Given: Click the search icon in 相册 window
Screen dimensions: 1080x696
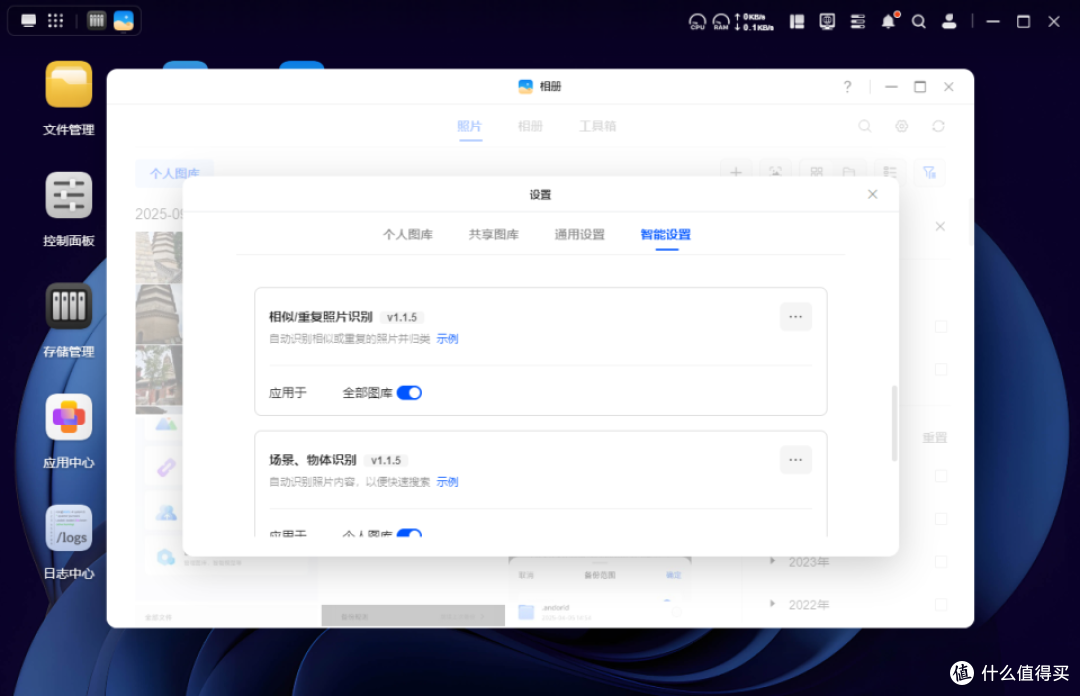Looking at the screenshot, I should [864, 126].
